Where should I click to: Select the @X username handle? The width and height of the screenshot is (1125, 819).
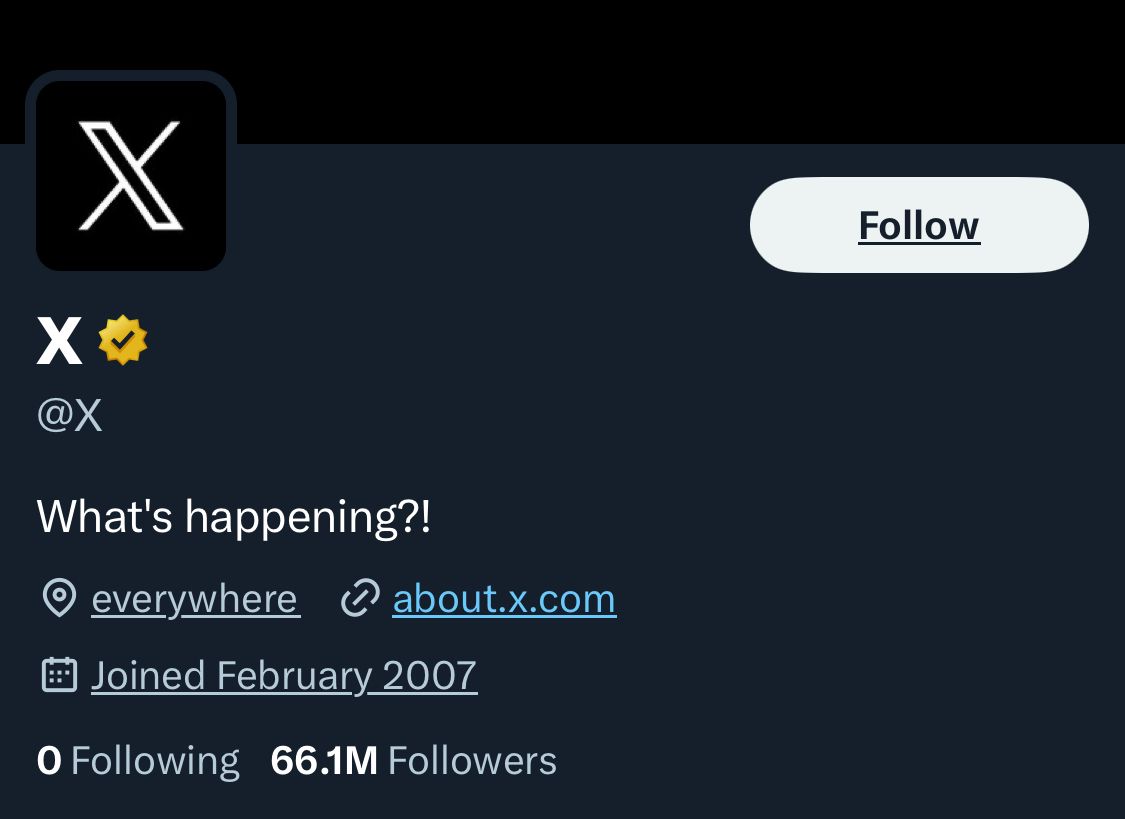[x=68, y=415]
